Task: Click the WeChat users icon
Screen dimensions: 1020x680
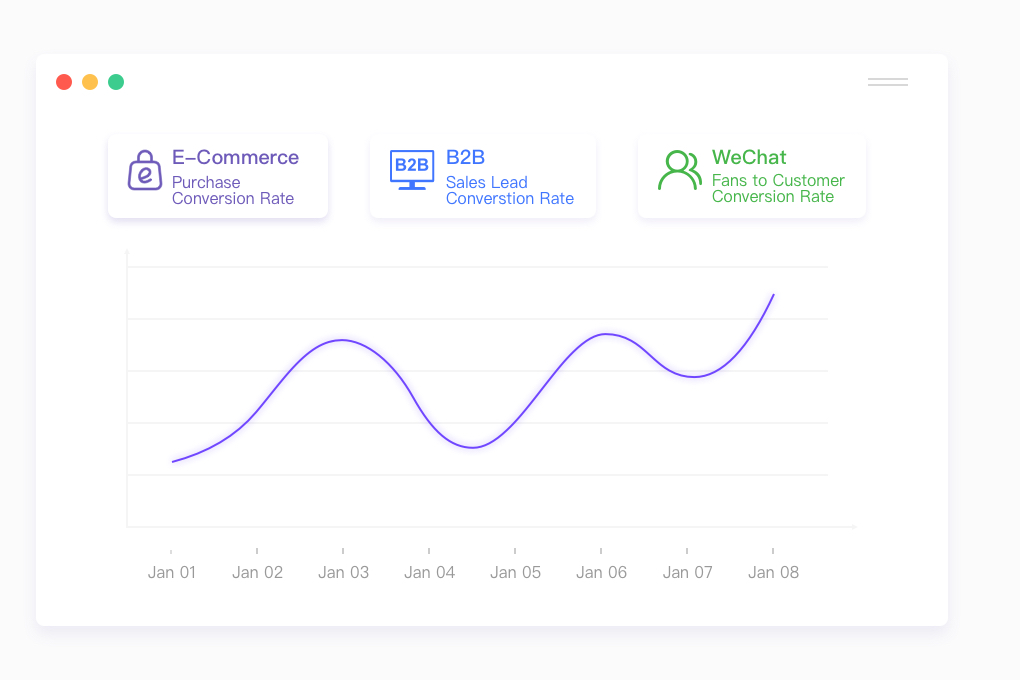Action: click(x=679, y=171)
